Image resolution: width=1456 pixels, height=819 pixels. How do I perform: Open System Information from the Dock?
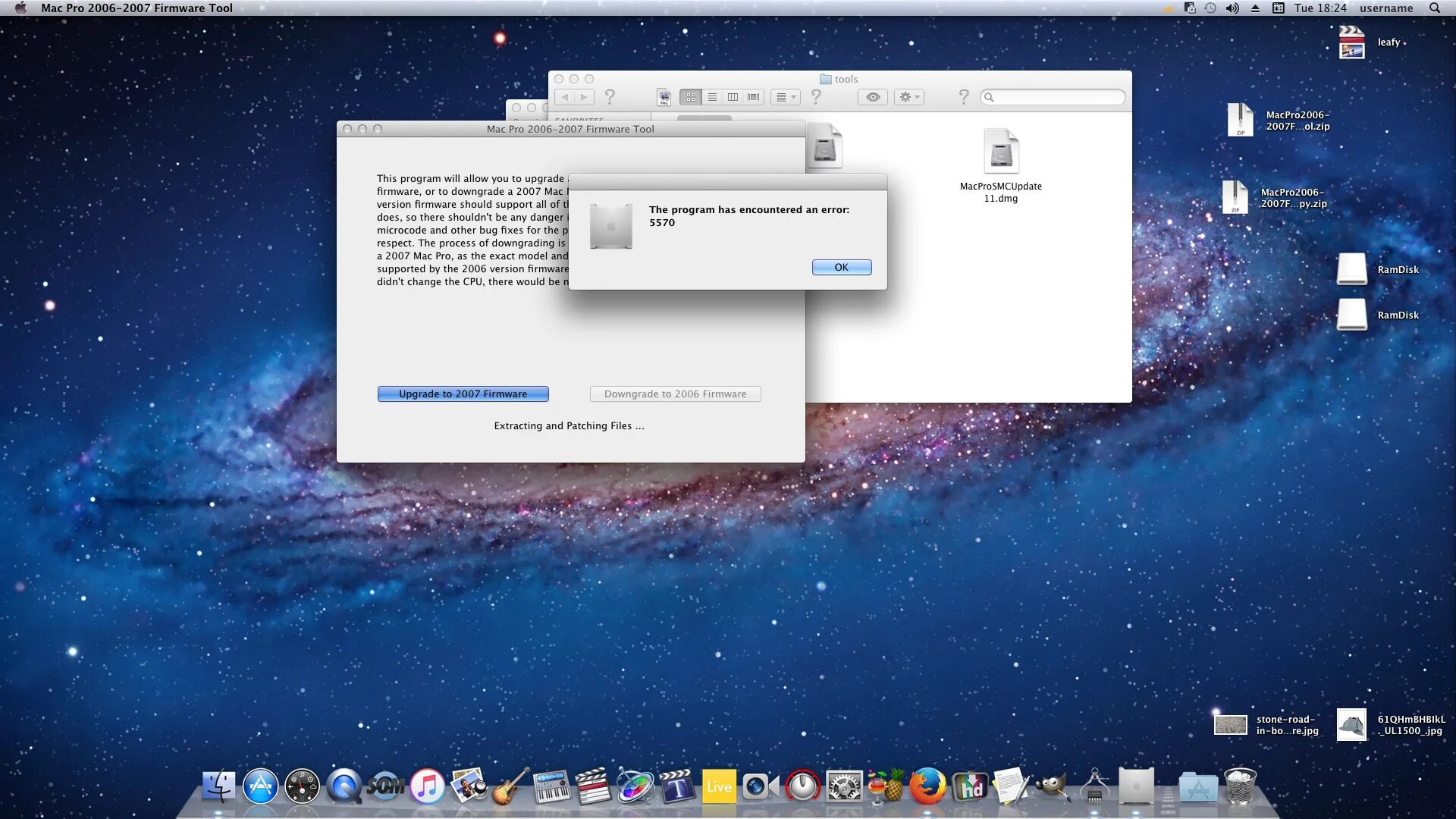point(1094,786)
